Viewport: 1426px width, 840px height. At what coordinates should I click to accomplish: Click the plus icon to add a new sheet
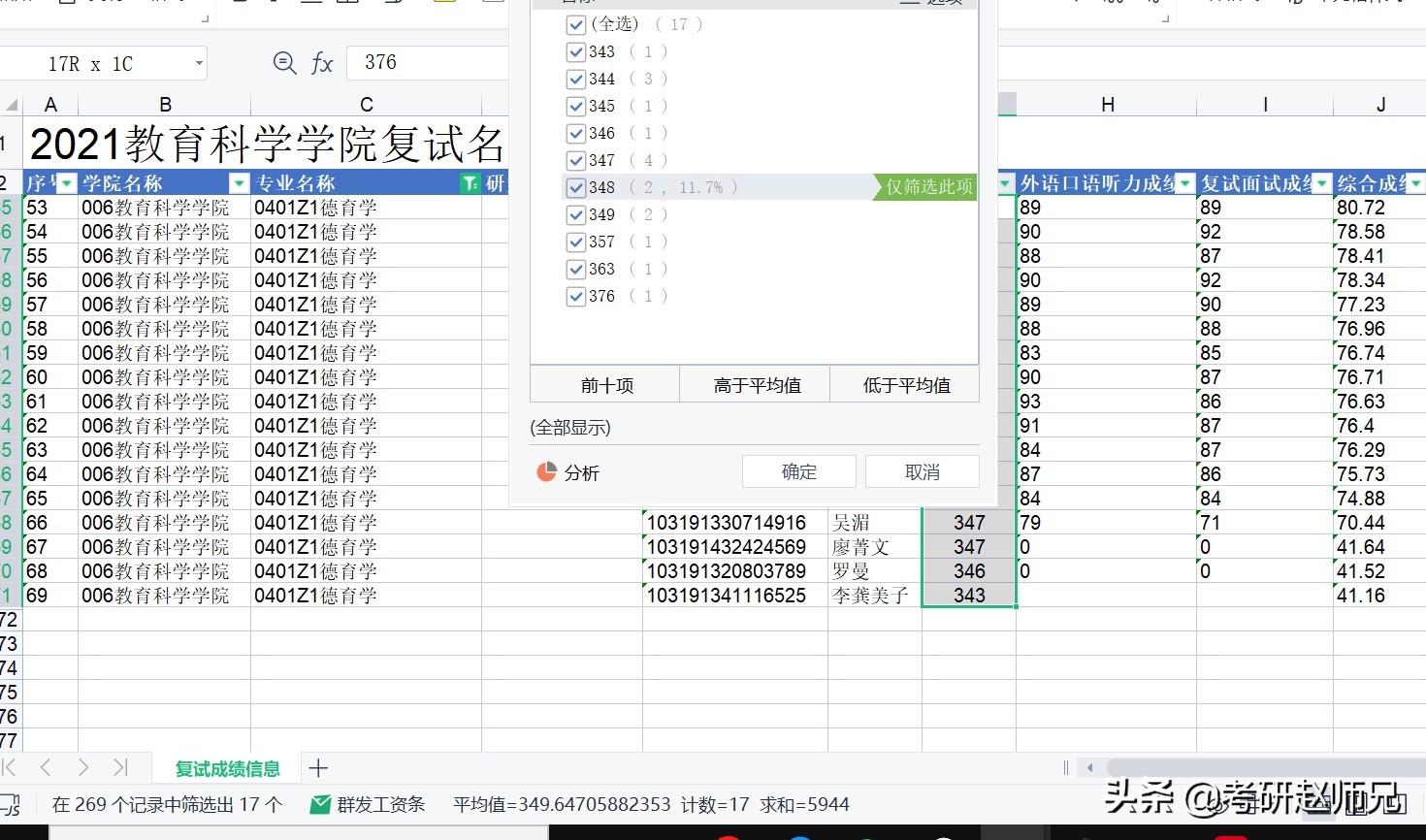tap(318, 767)
